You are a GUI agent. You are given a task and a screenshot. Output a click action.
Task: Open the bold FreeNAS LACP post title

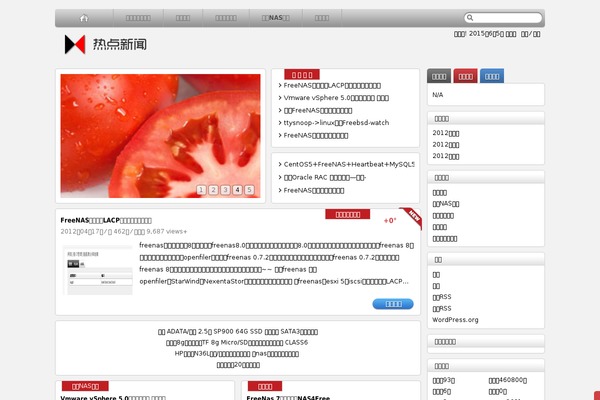[x=106, y=220]
